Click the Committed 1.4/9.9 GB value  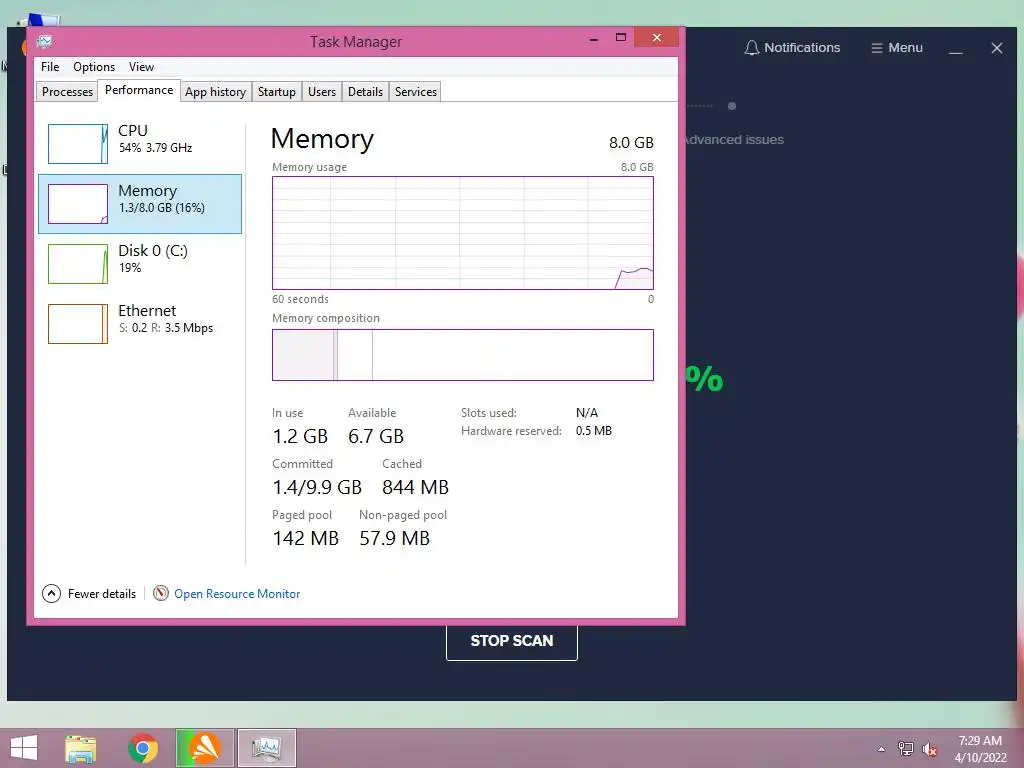[x=317, y=487]
